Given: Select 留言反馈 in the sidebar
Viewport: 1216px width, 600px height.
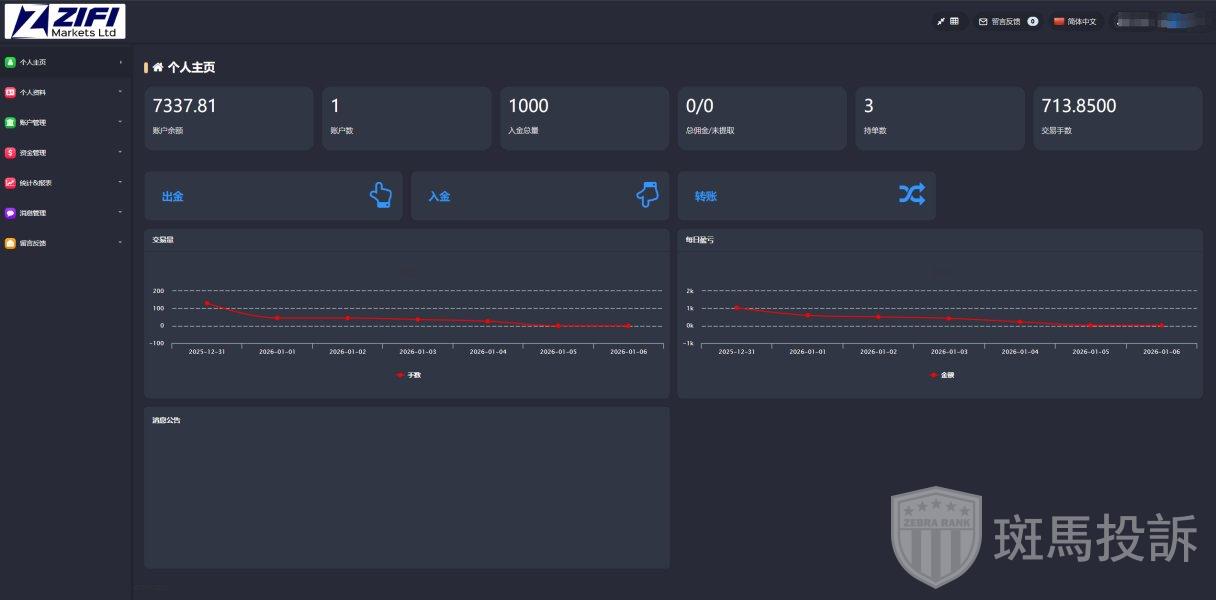Looking at the screenshot, I should [34, 243].
